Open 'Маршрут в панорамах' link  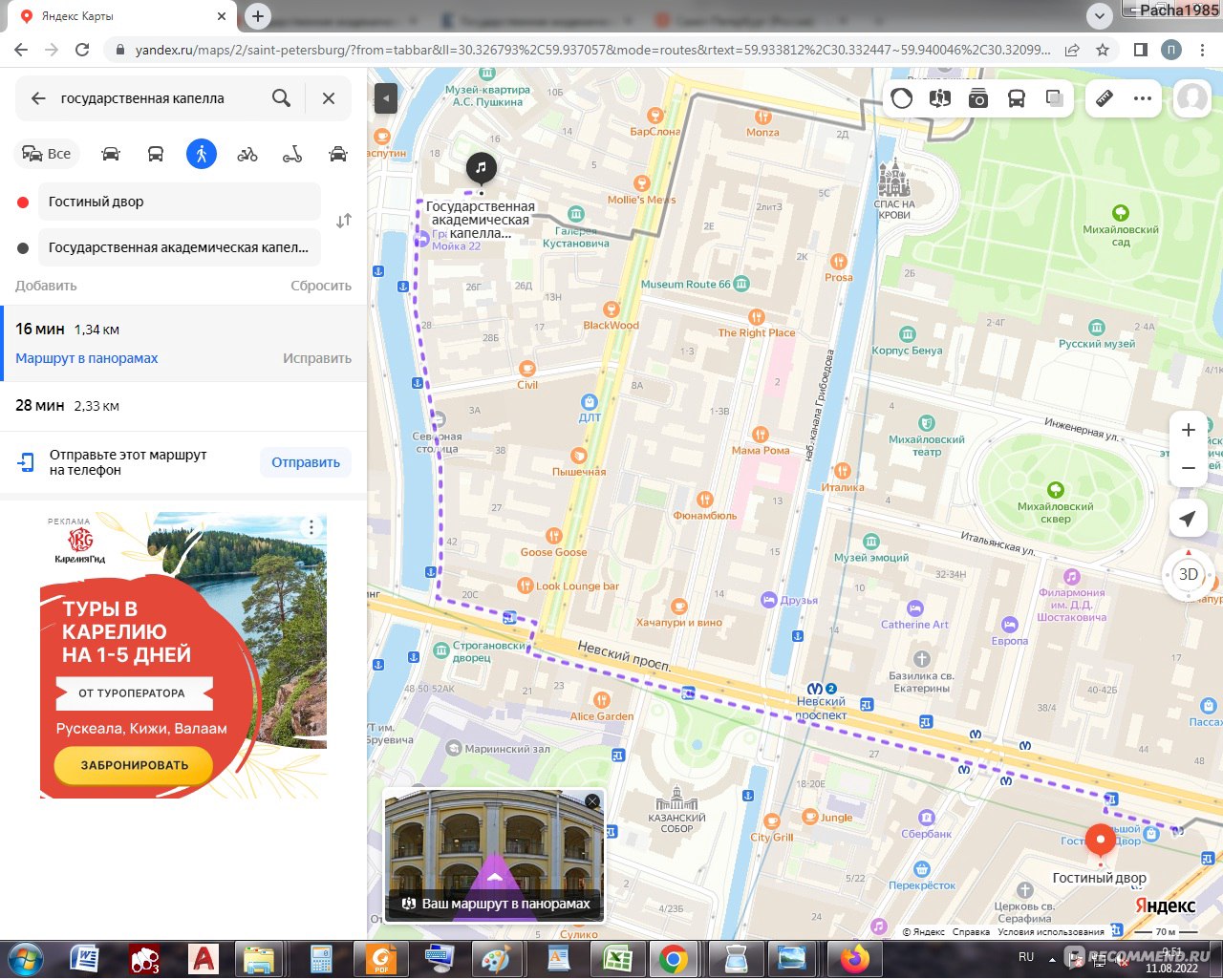[x=87, y=358]
